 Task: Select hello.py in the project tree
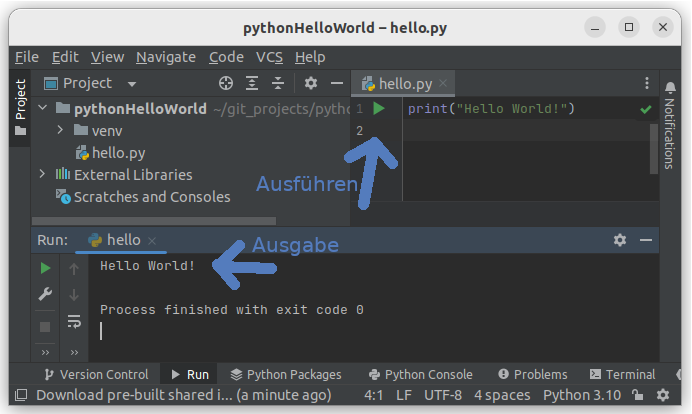pos(118,152)
